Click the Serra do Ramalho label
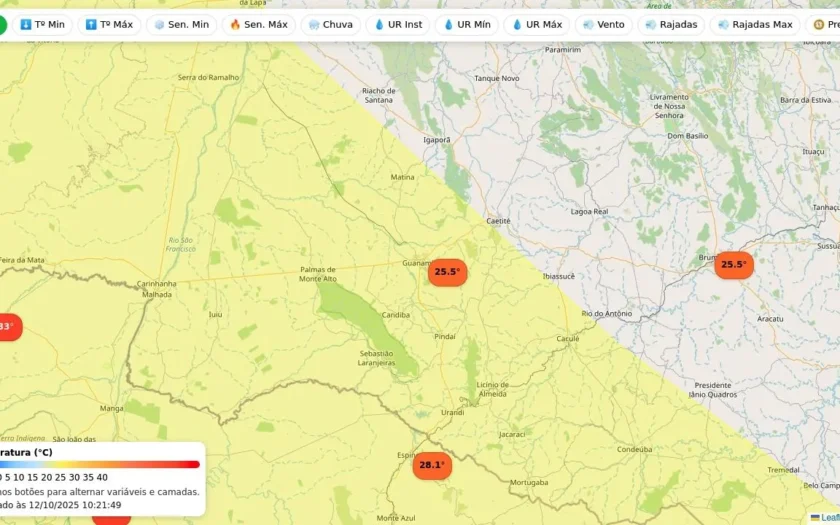840x525 pixels. (208, 77)
